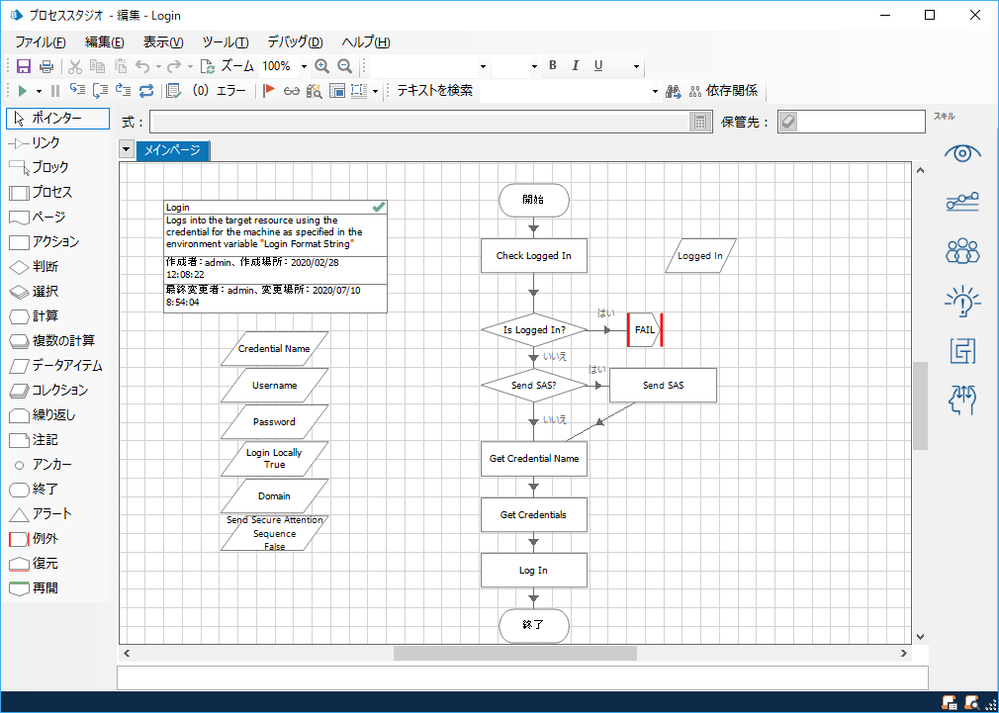Select the ポインター tool
999x713 pixels.
(x=57, y=119)
